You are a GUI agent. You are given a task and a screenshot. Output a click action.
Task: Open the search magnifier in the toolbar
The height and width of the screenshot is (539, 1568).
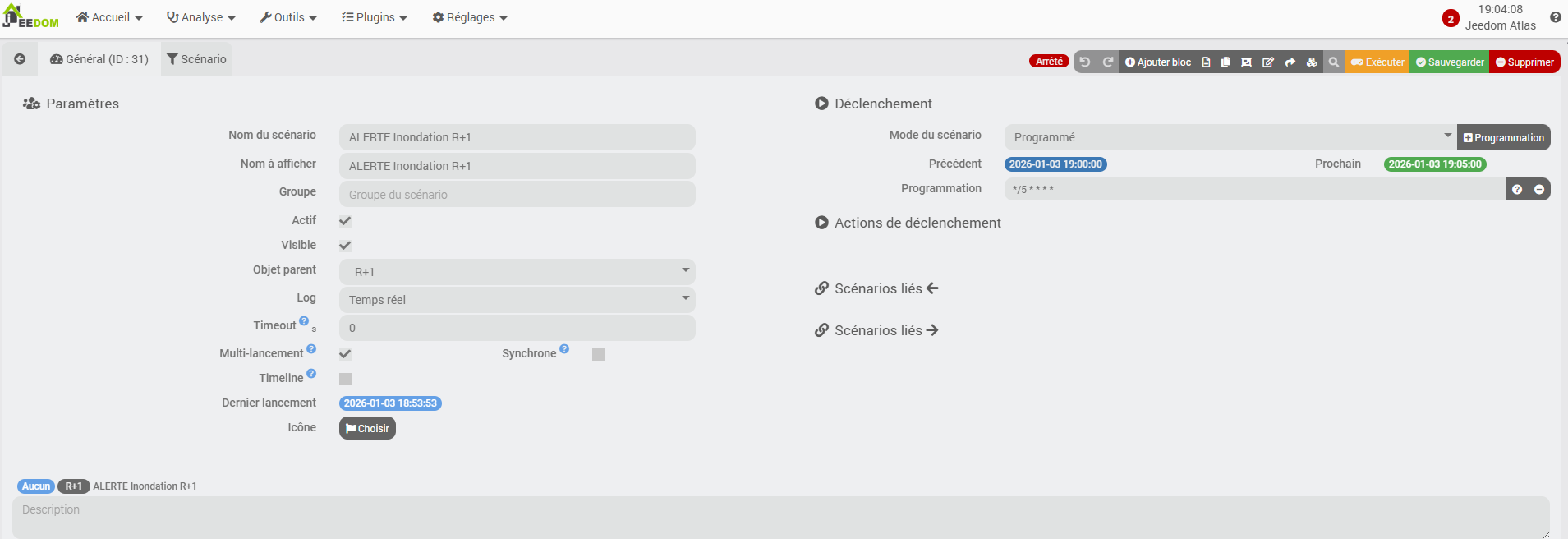[x=1334, y=62]
